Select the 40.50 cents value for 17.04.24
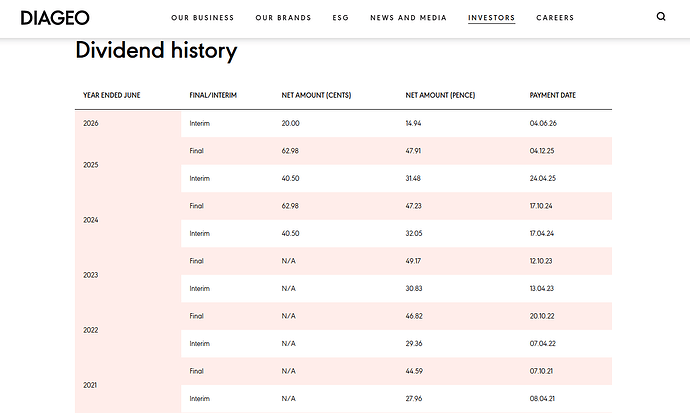The image size is (690, 413). coord(290,233)
